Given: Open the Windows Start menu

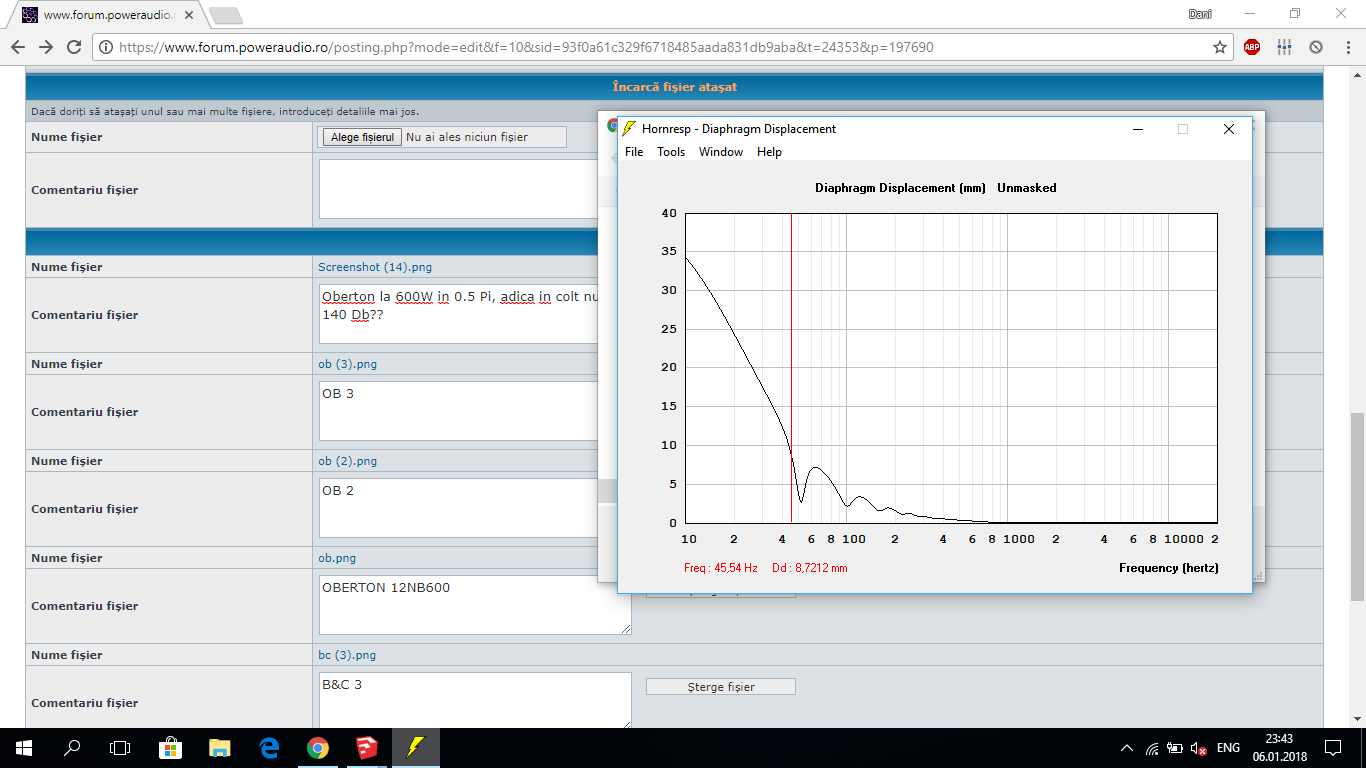Looking at the screenshot, I should 24,748.
